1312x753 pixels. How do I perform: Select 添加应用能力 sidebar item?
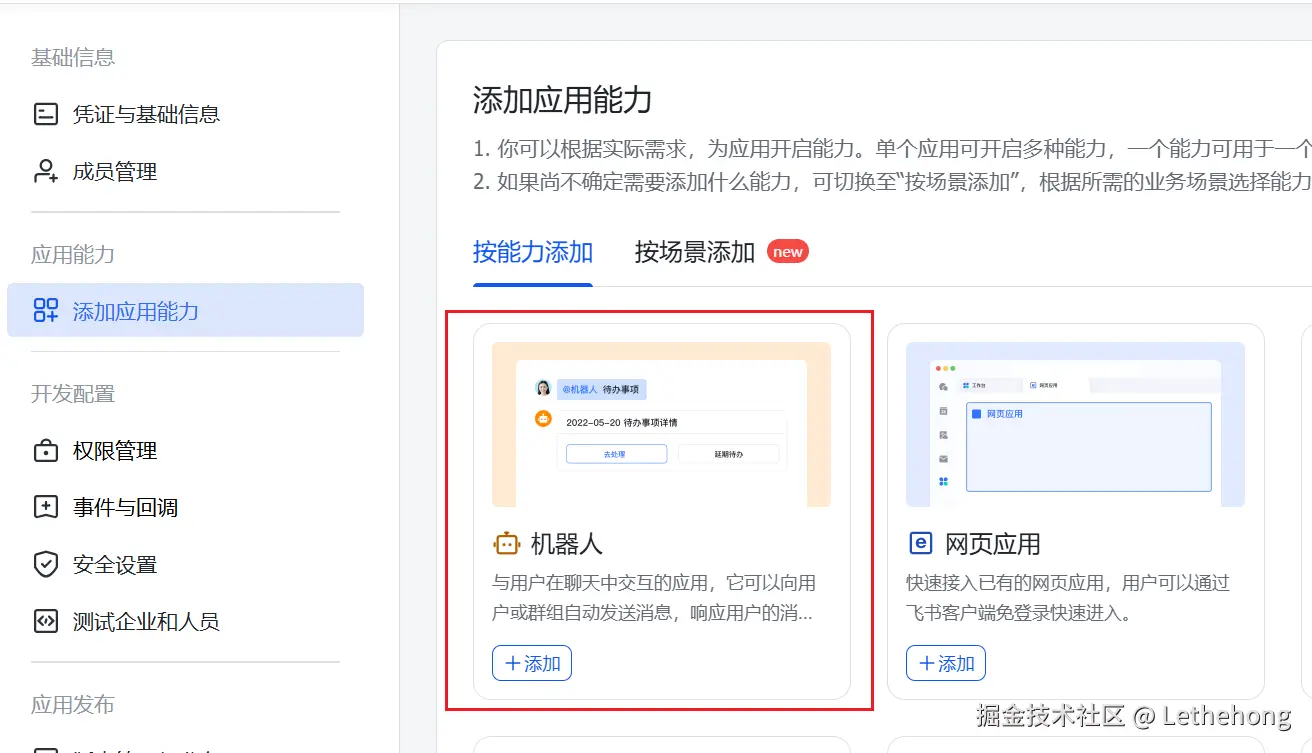(185, 310)
